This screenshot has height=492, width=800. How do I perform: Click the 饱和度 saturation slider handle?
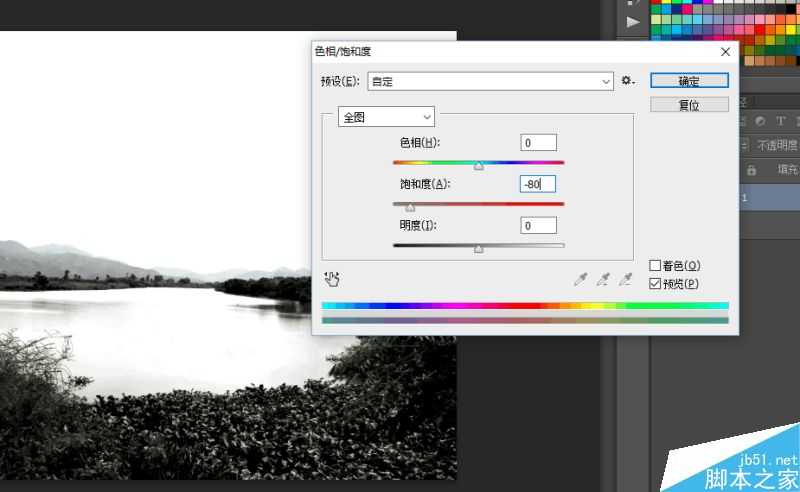pyautogui.click(x=410, y=207)
